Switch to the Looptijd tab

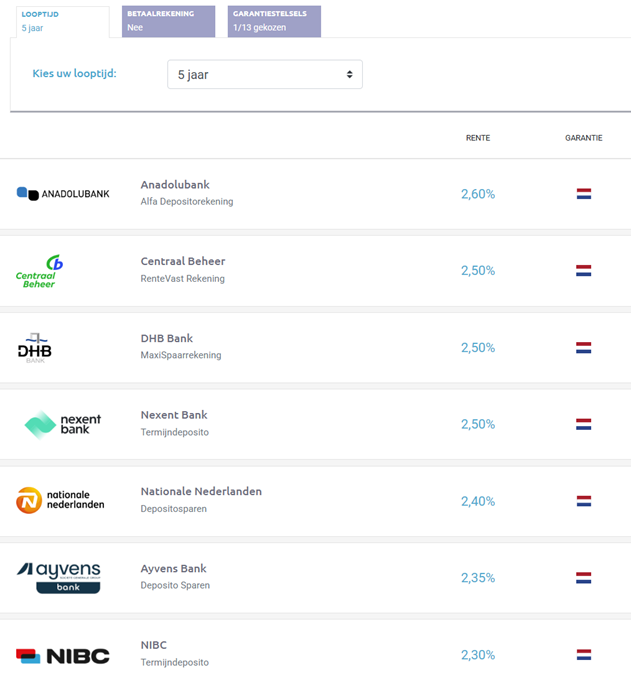pos(59,21)
